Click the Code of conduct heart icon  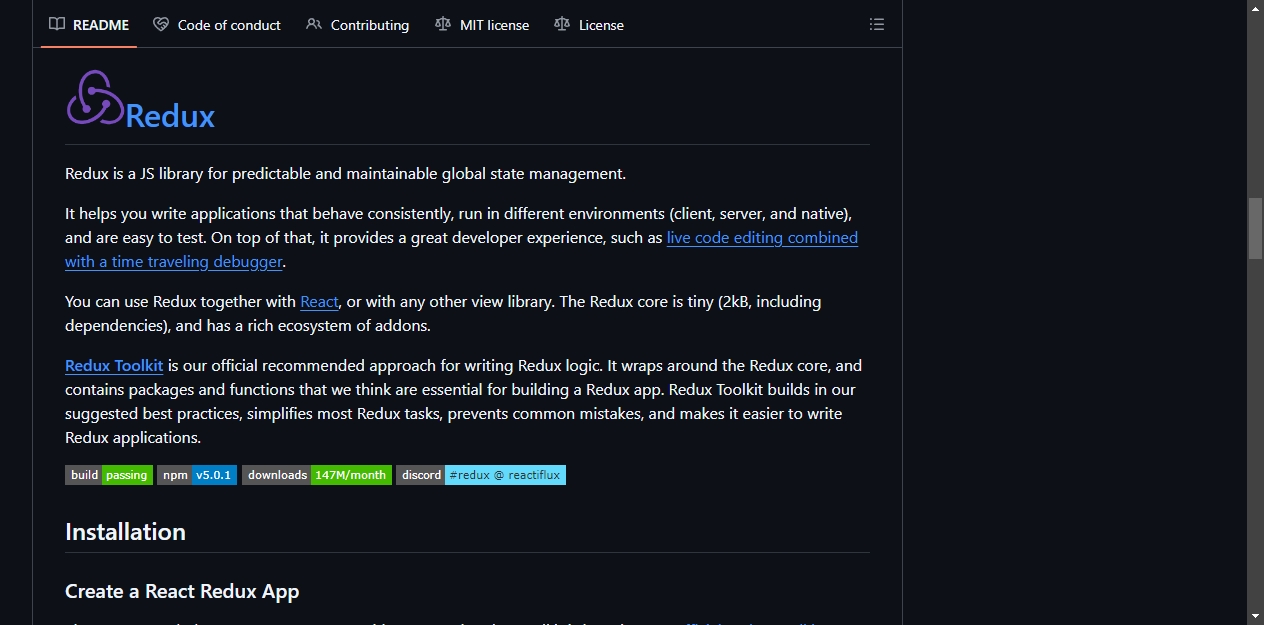point(161,25)
